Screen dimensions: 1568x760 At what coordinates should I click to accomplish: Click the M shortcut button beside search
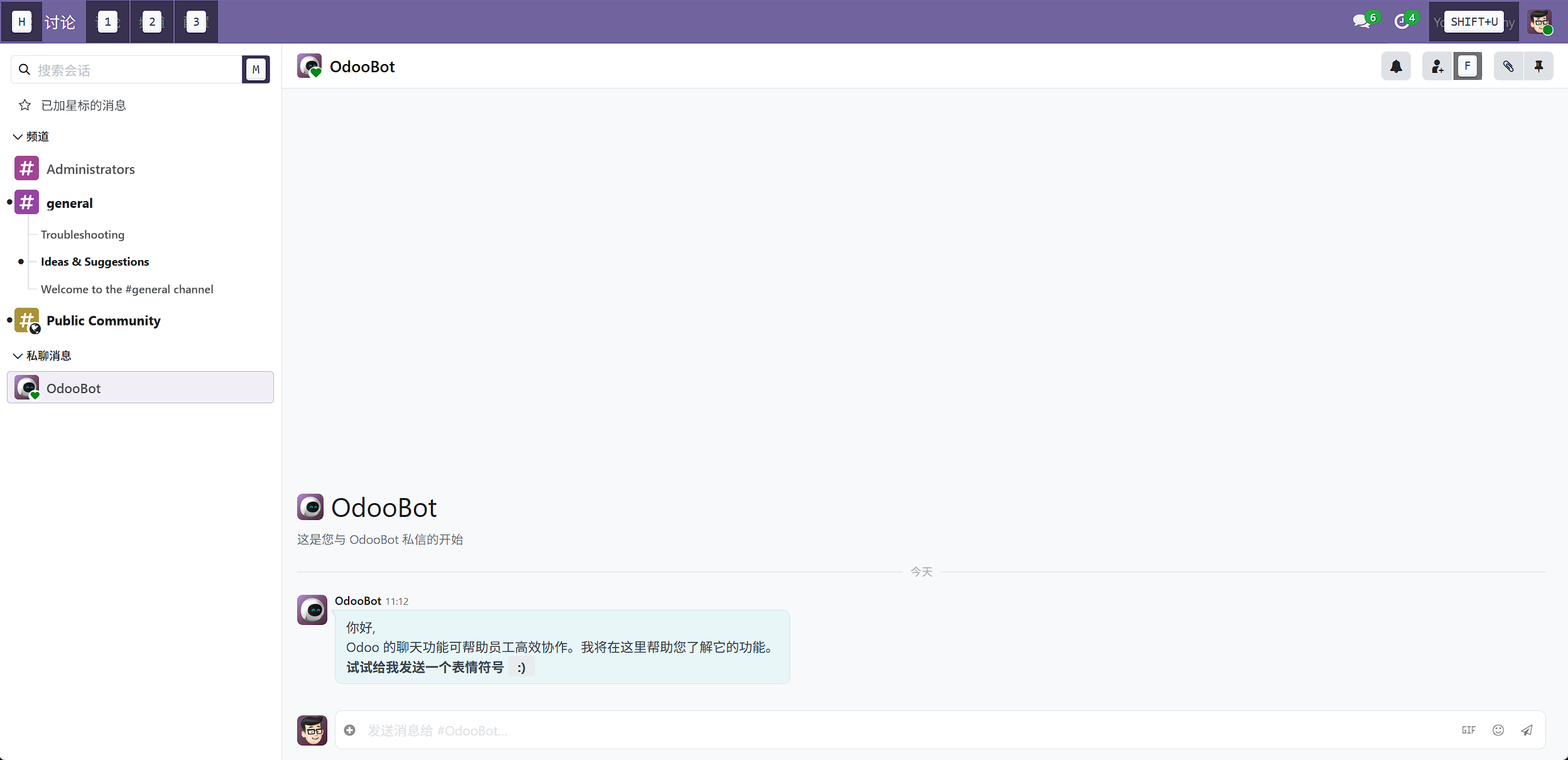click(256, 70)
